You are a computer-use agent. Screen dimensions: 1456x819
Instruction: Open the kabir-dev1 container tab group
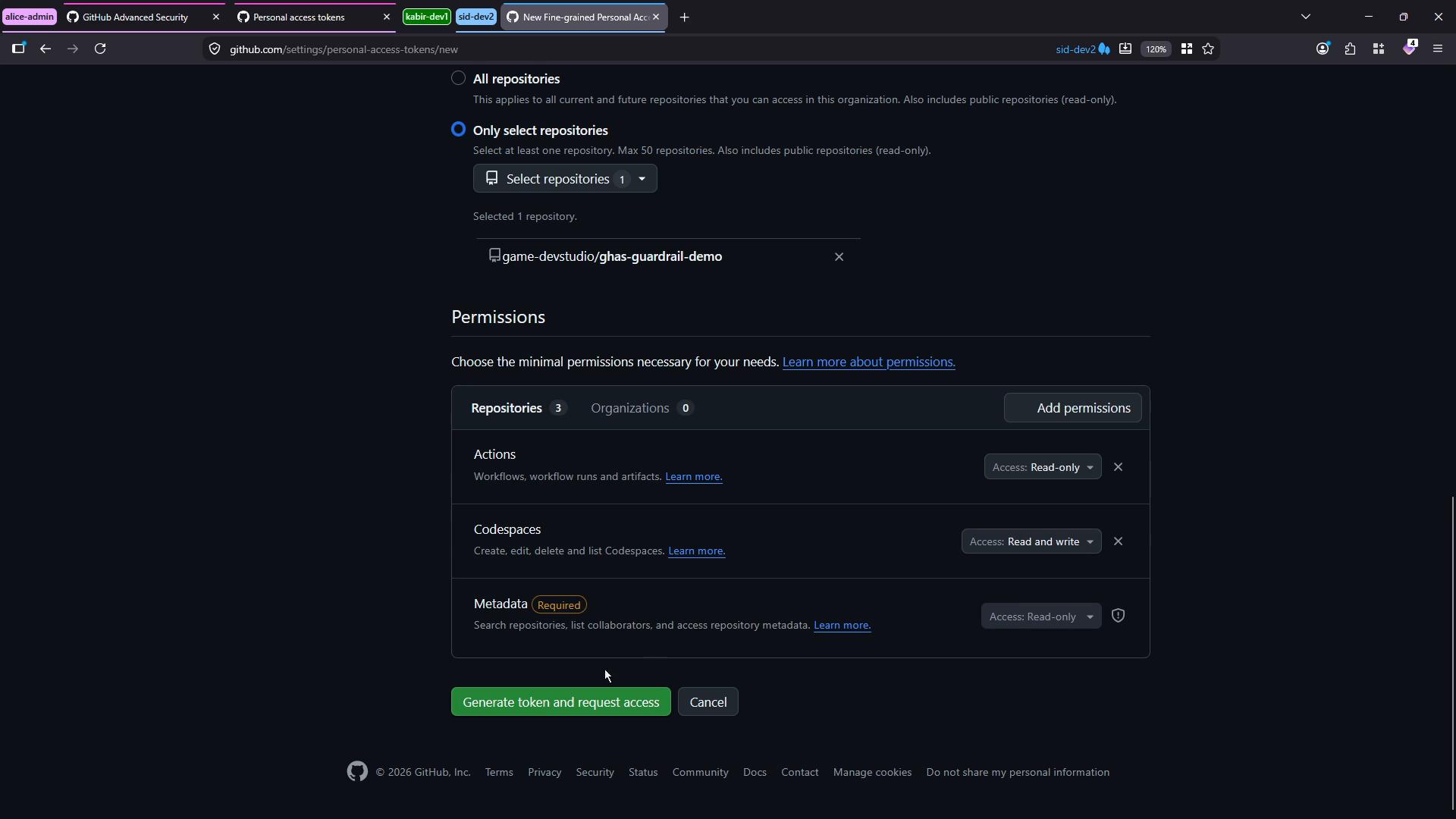(x=427, y=17)
